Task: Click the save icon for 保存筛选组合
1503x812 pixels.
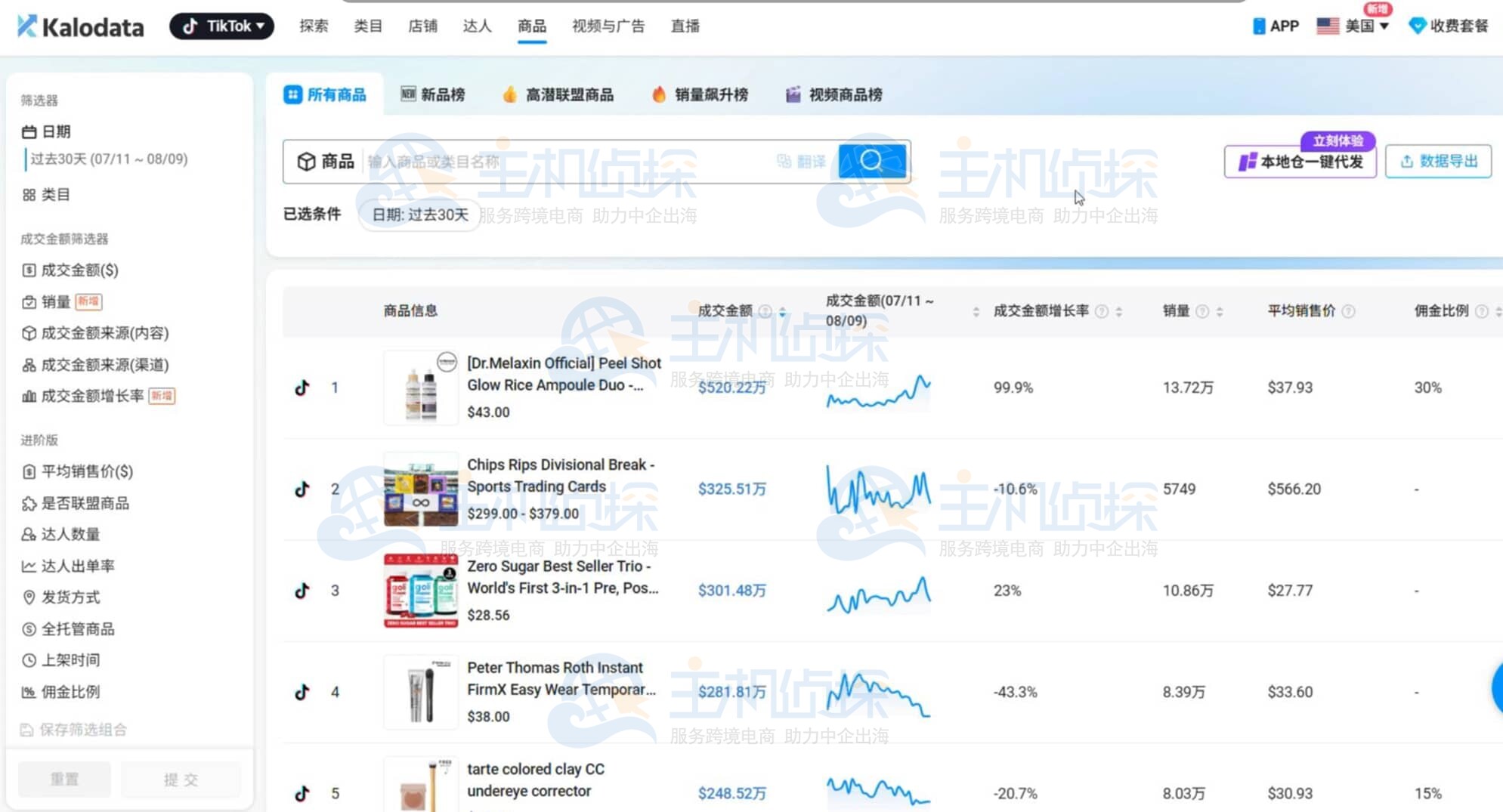Action: (x=28, y=729)
